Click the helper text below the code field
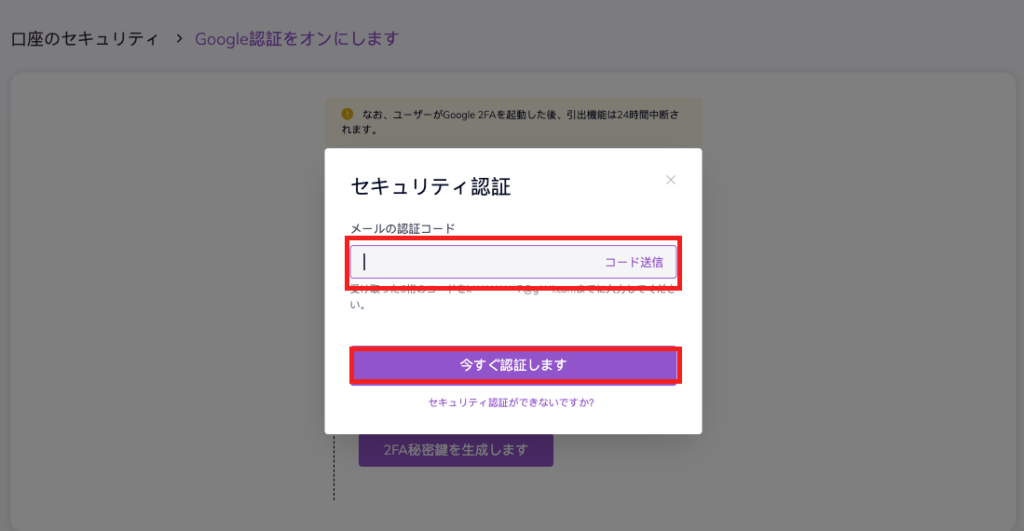 click(x=513, y=297)
